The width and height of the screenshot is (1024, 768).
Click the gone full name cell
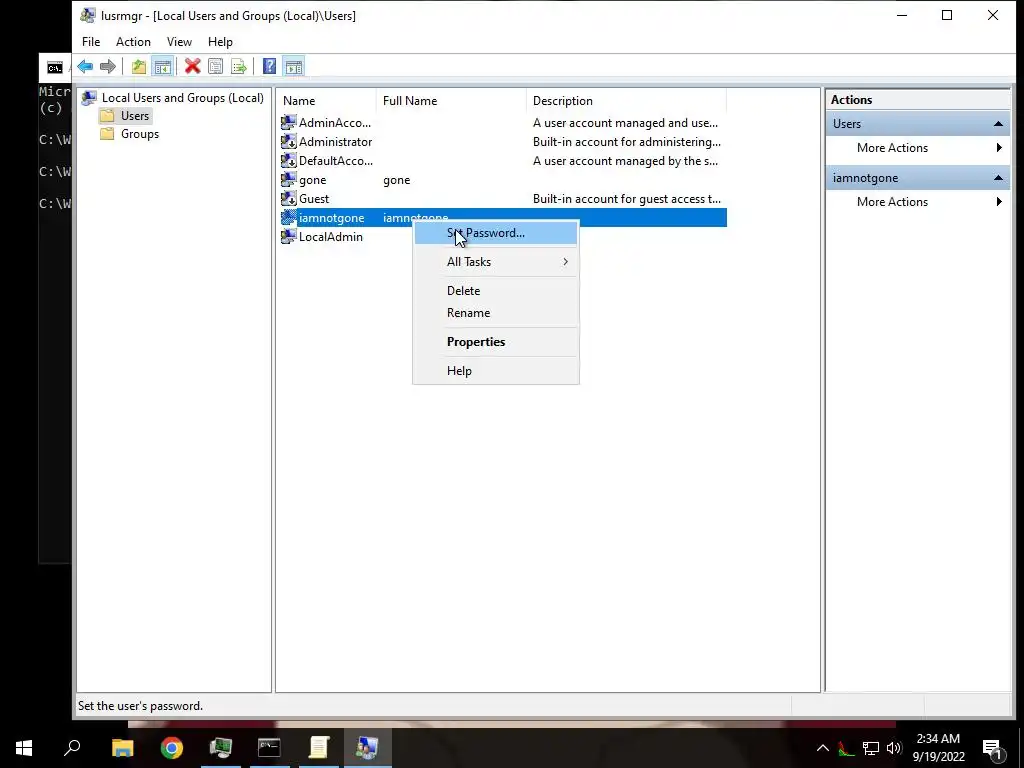point(396,180)
